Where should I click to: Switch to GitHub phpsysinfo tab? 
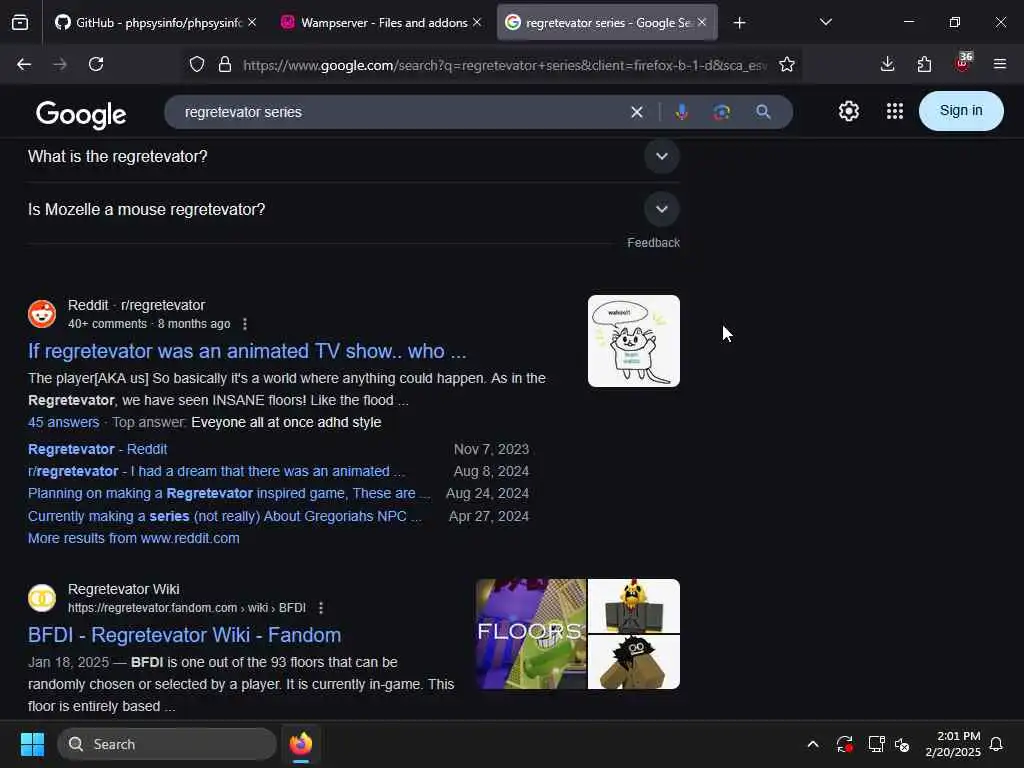[150, 23]
